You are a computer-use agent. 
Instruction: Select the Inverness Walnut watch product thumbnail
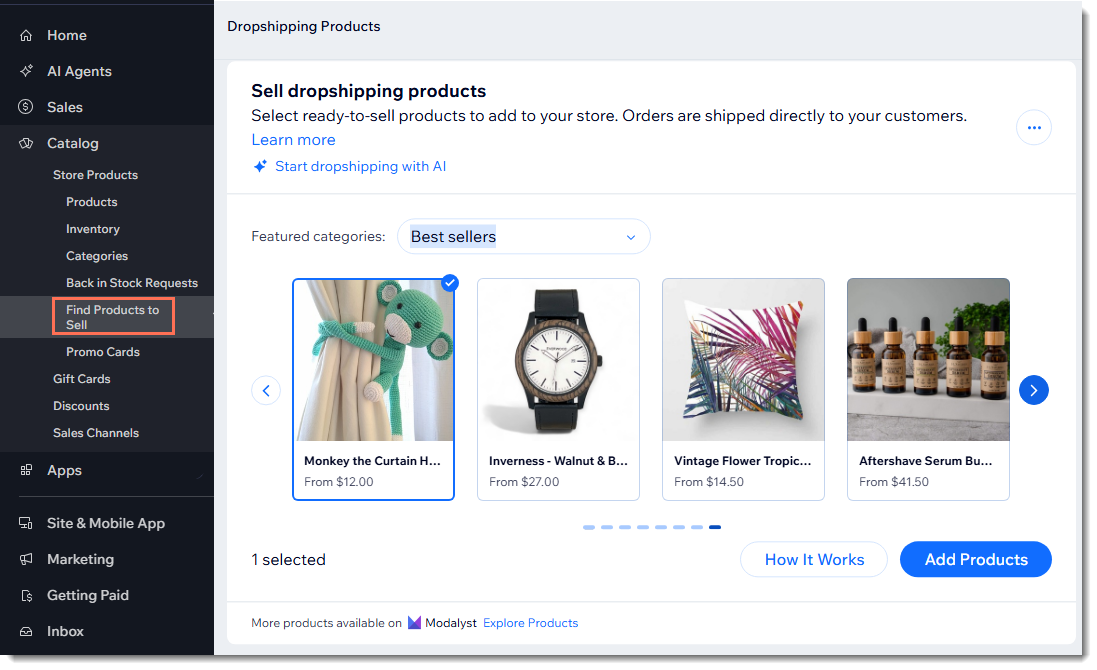pyautogui.click(x=558, y=360)
